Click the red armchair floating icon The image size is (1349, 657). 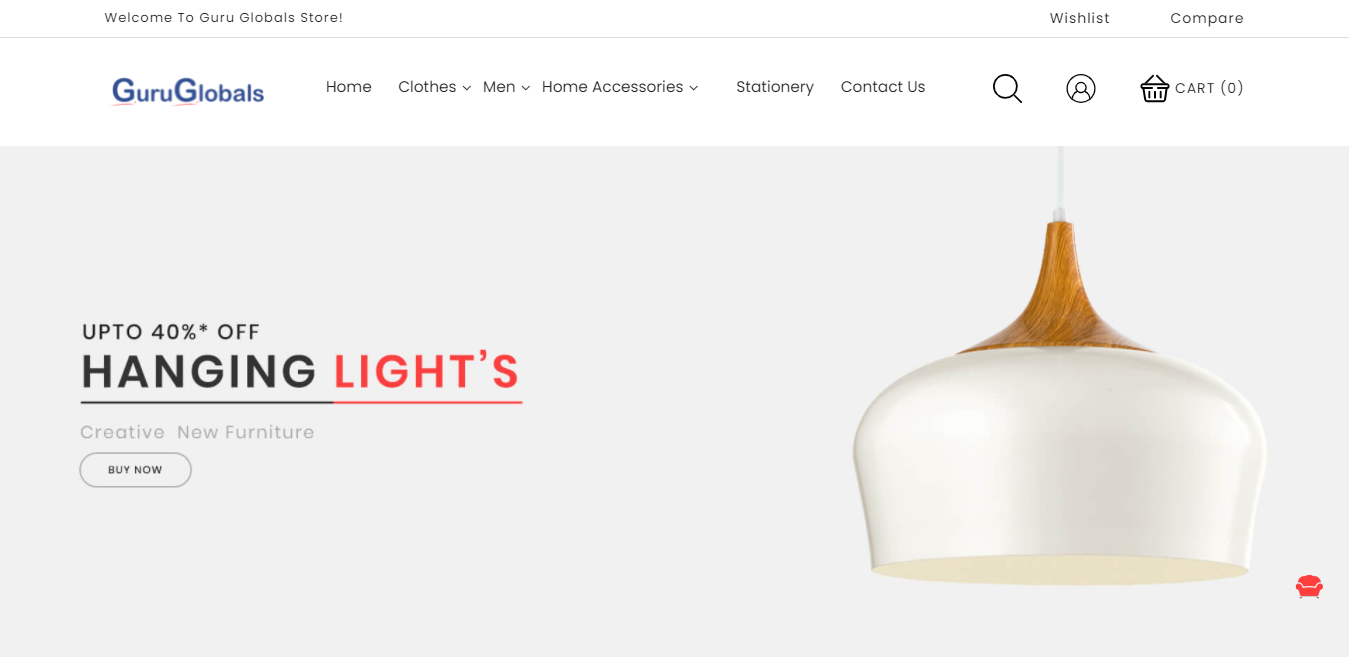tap(1309, 587)
